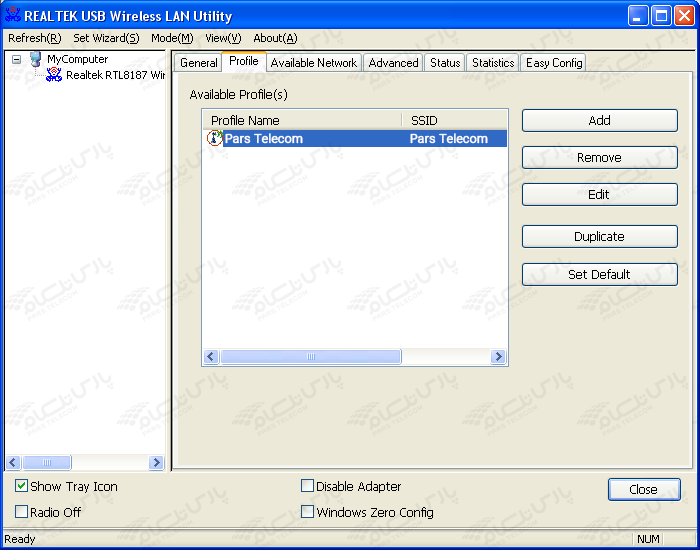Click the SSID column header
700x550 pixels.
pyautogui.click(x=454, y=121)
